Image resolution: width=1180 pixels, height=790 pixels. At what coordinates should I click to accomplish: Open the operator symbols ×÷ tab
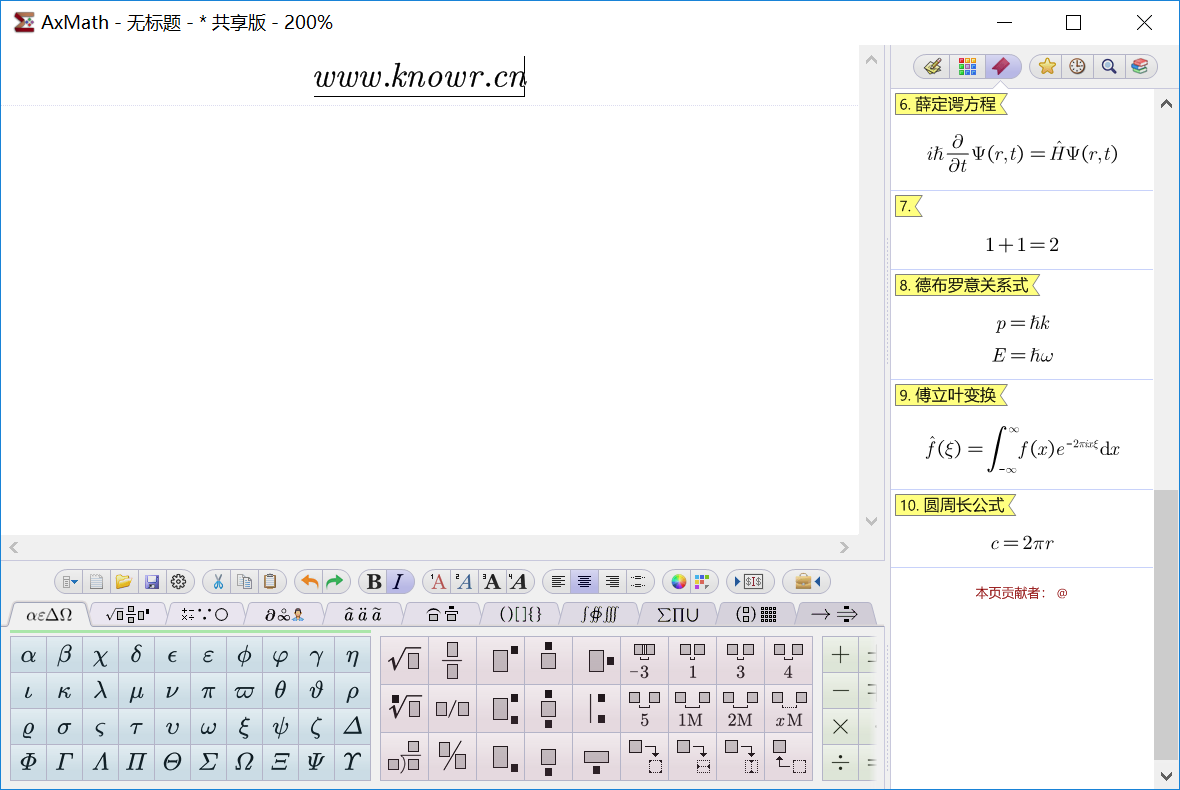pyautogui.click(x=204, y=615)
